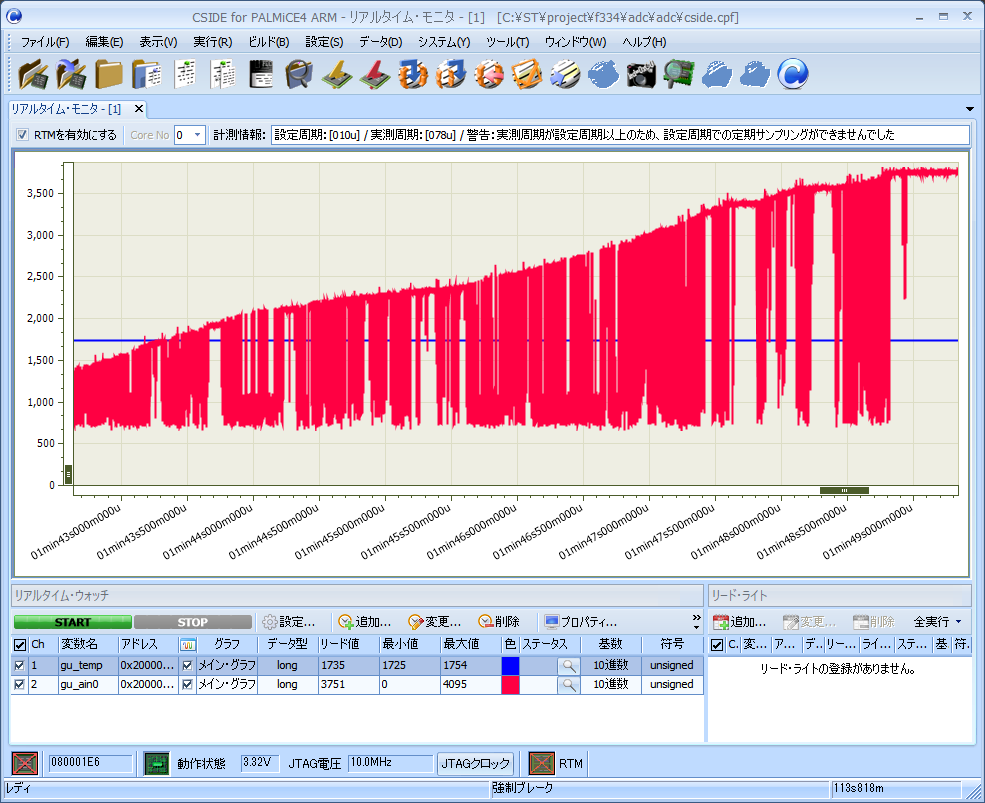Click the watch panel 削除 button
Image resolution: width=985 pixels, height=803 pixels.
(499, 622)
